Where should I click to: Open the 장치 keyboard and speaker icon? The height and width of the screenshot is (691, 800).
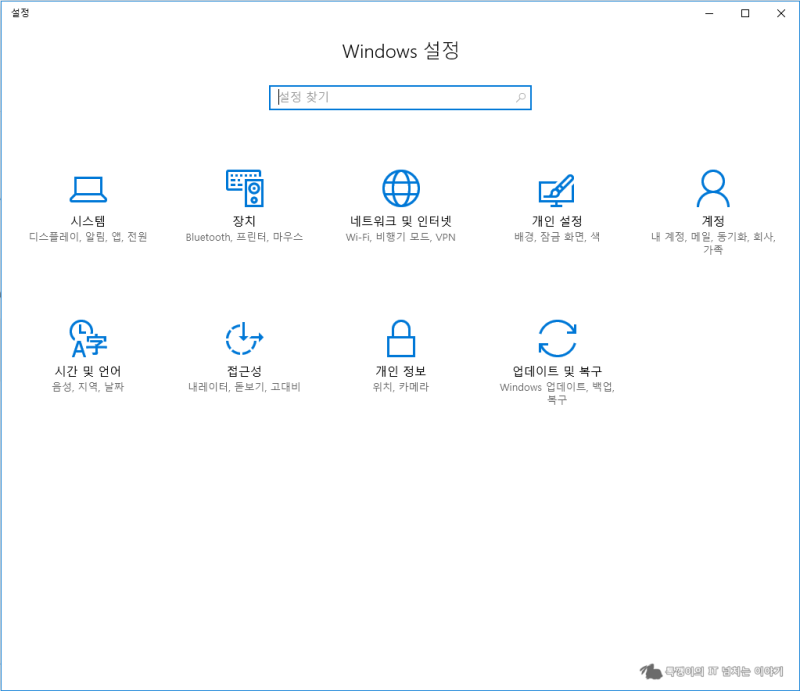point(245,188)
